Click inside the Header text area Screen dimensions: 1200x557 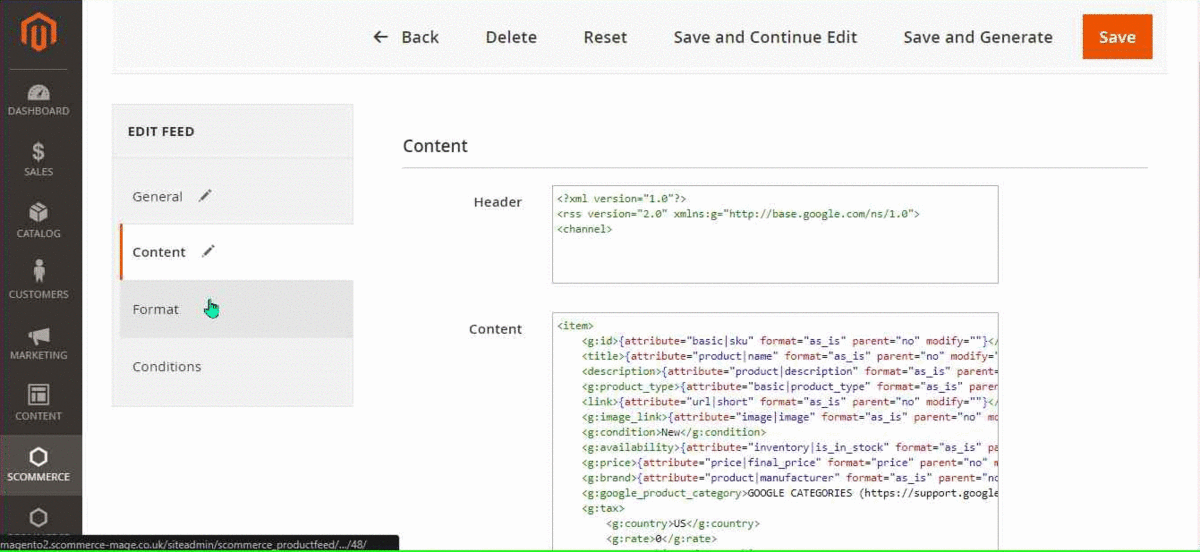[x=774, y=255]
